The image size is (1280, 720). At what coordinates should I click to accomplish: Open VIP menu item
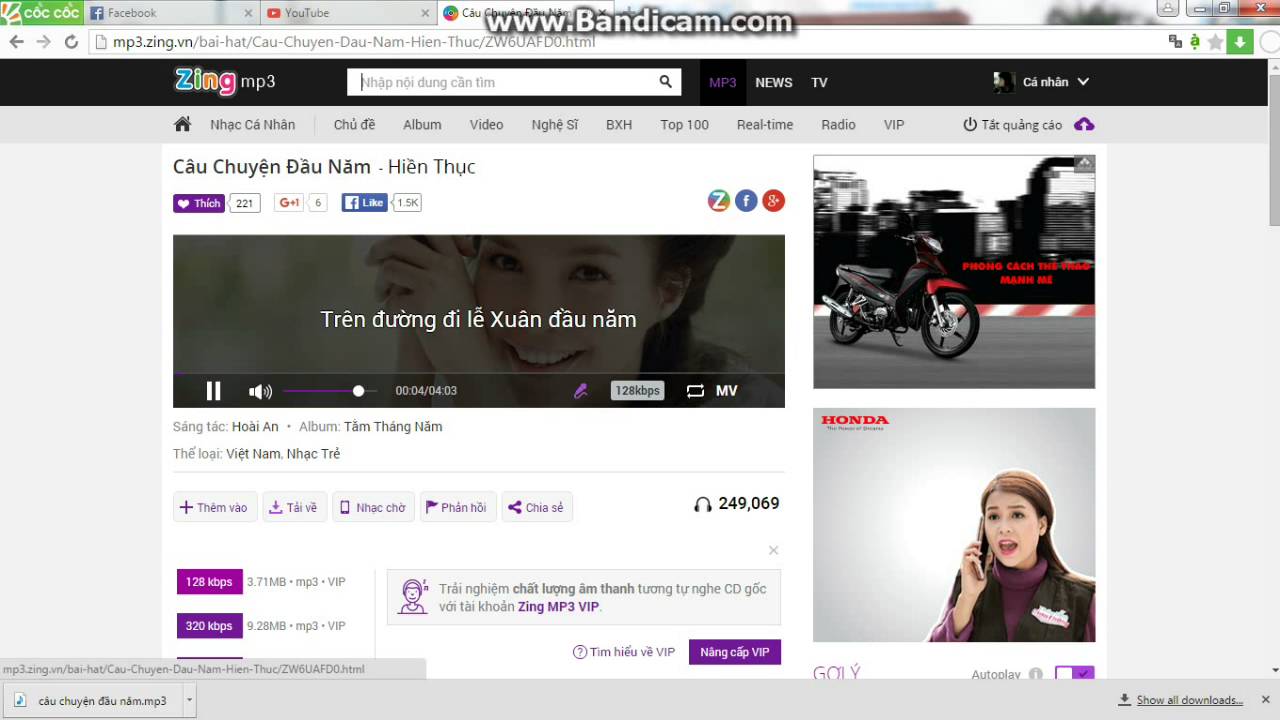pyautogui.click(x=894, y=125)
